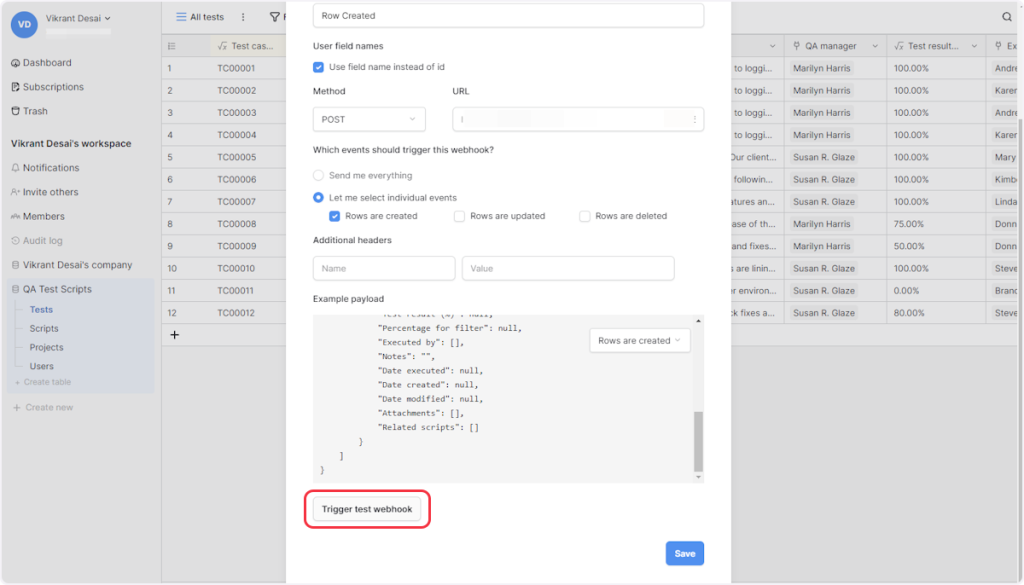1024x585 pixels.
Task: Open the All tests view menu
Action: pos(200,17)
